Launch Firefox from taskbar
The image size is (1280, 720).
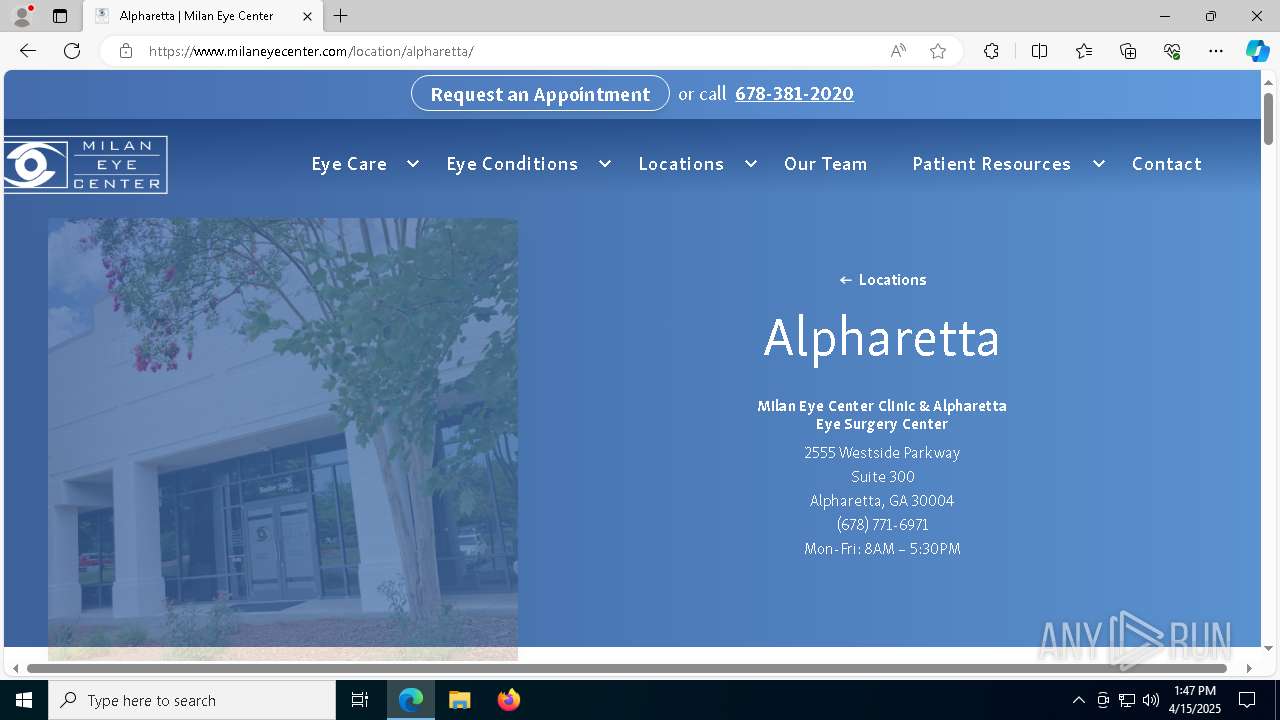[509, 700]
